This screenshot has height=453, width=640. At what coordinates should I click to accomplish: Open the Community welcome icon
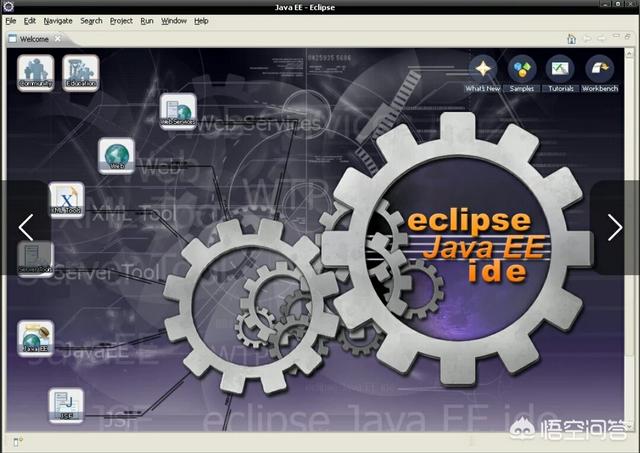point(36,73)
